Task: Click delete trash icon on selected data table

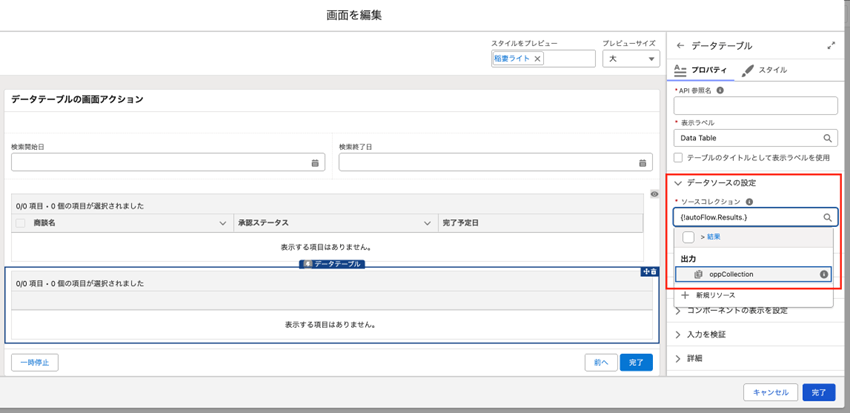Action: (x=654, y=271)
